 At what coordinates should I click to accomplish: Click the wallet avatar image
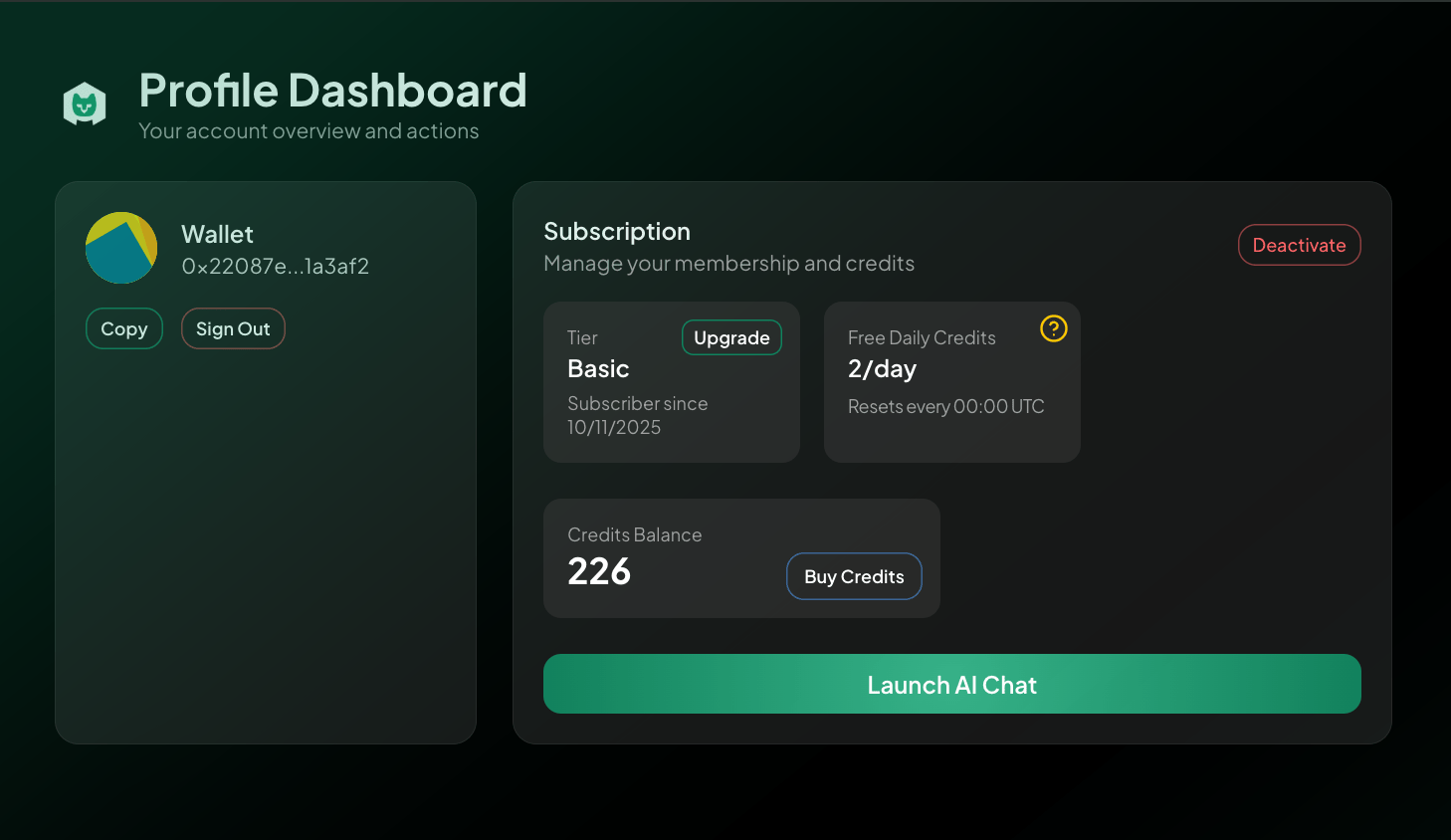point(121,248)
